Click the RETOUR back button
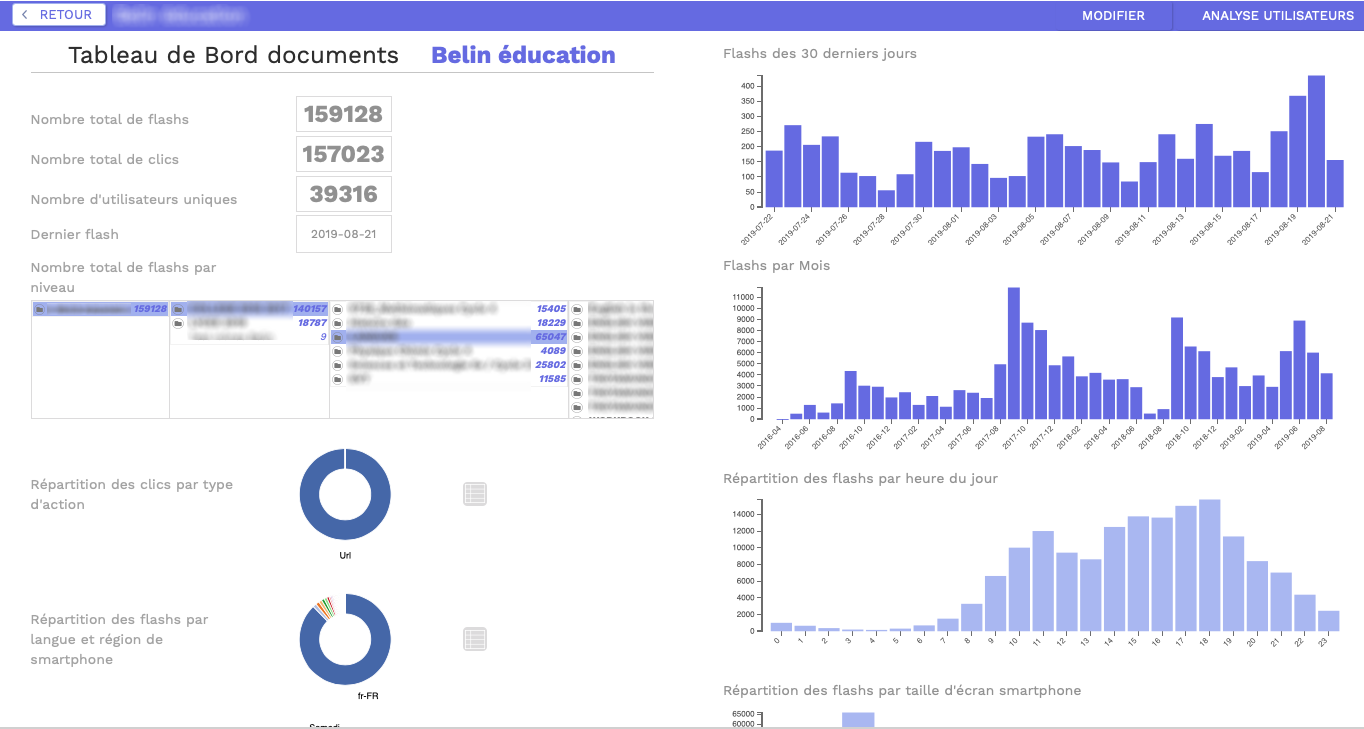Viewport: 1364px width, 729px height. 58,15
